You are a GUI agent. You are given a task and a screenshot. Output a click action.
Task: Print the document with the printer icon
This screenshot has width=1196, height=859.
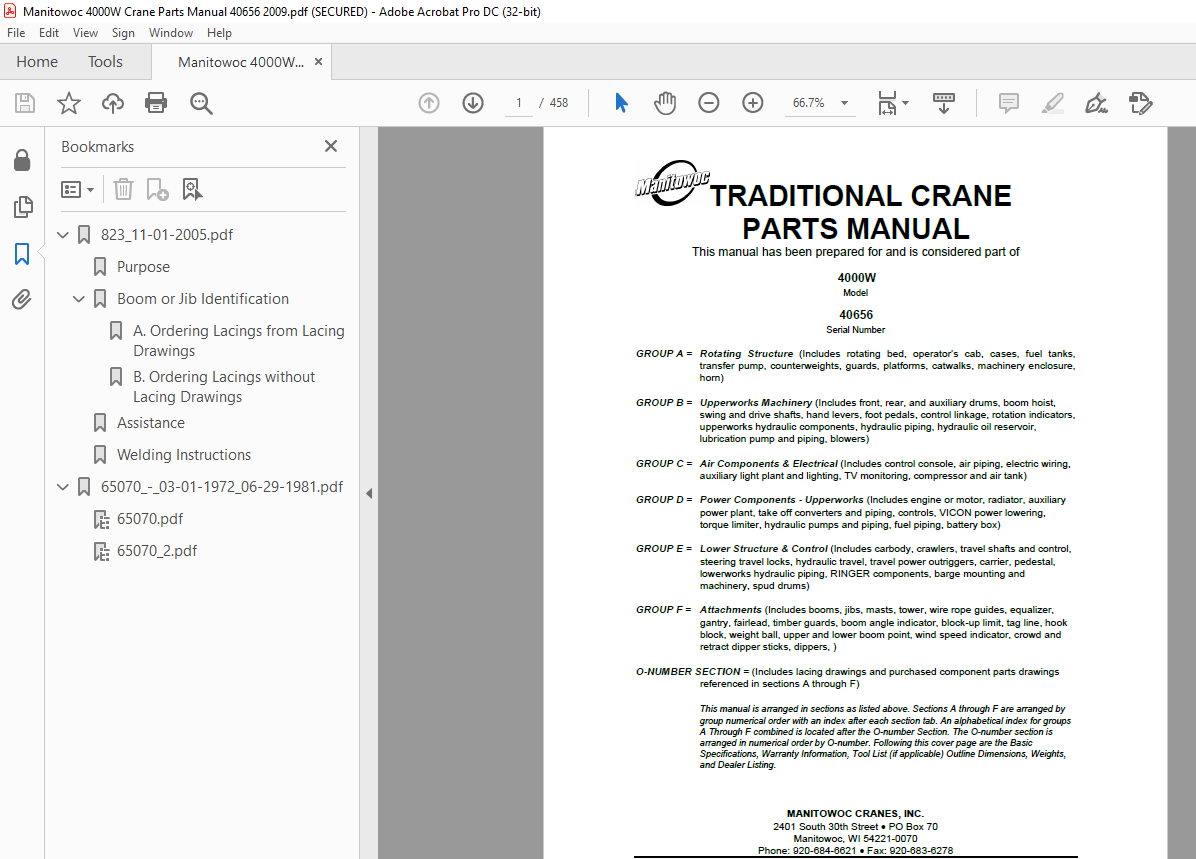click(156, 103)
